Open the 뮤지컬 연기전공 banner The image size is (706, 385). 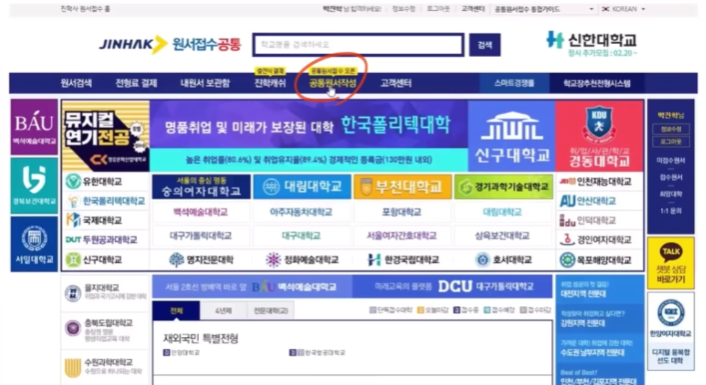[x=106, y=136]
